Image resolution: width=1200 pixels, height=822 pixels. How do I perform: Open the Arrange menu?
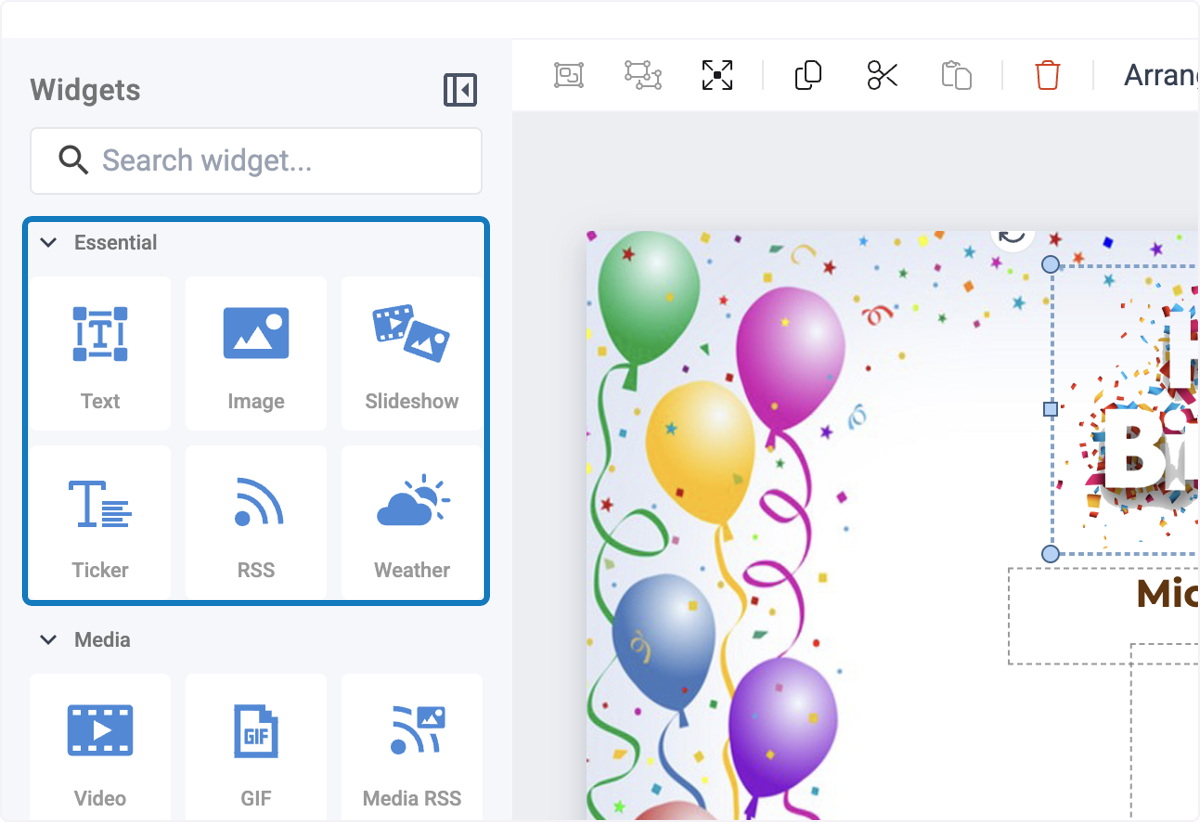tap(1161, 75)
